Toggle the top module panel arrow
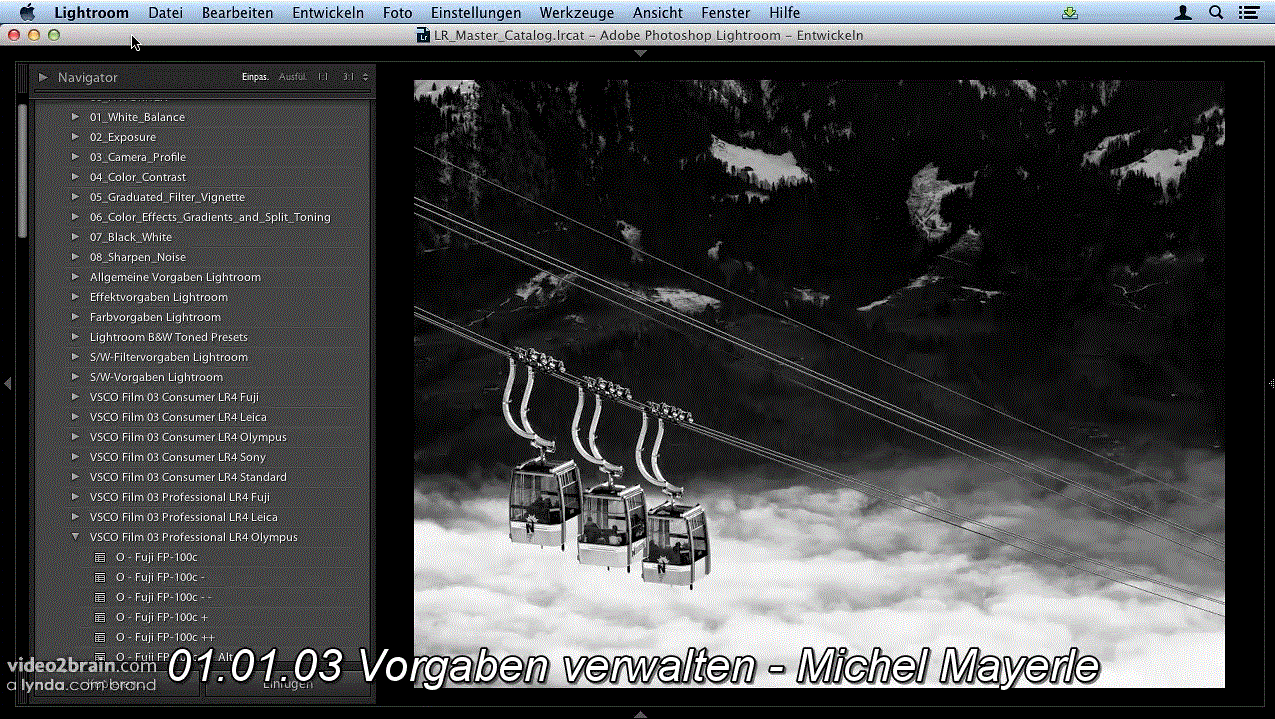The height and width of the screenshot is (719, 1275). click(640, 53)
